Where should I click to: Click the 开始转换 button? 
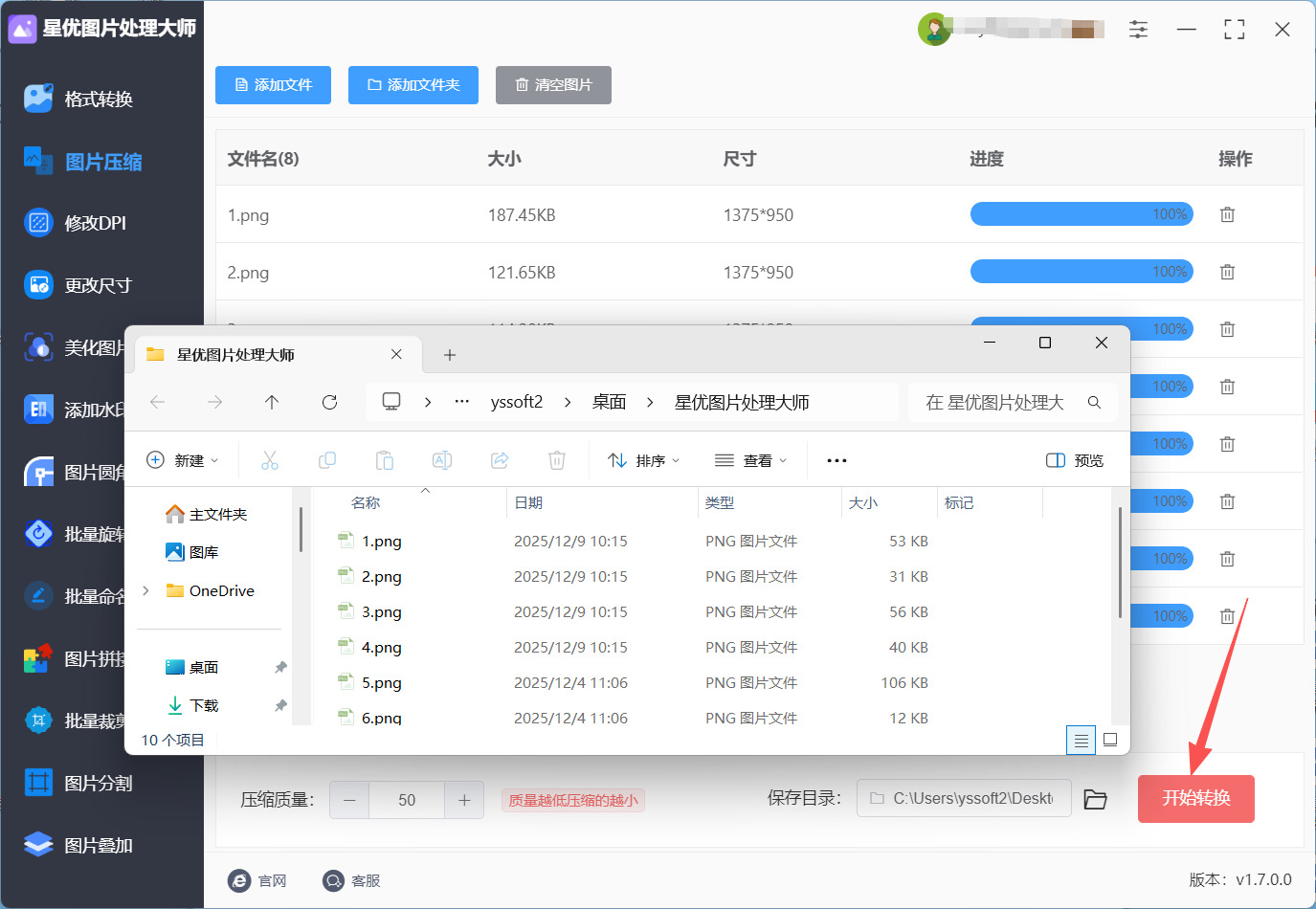pos(1195,798)
